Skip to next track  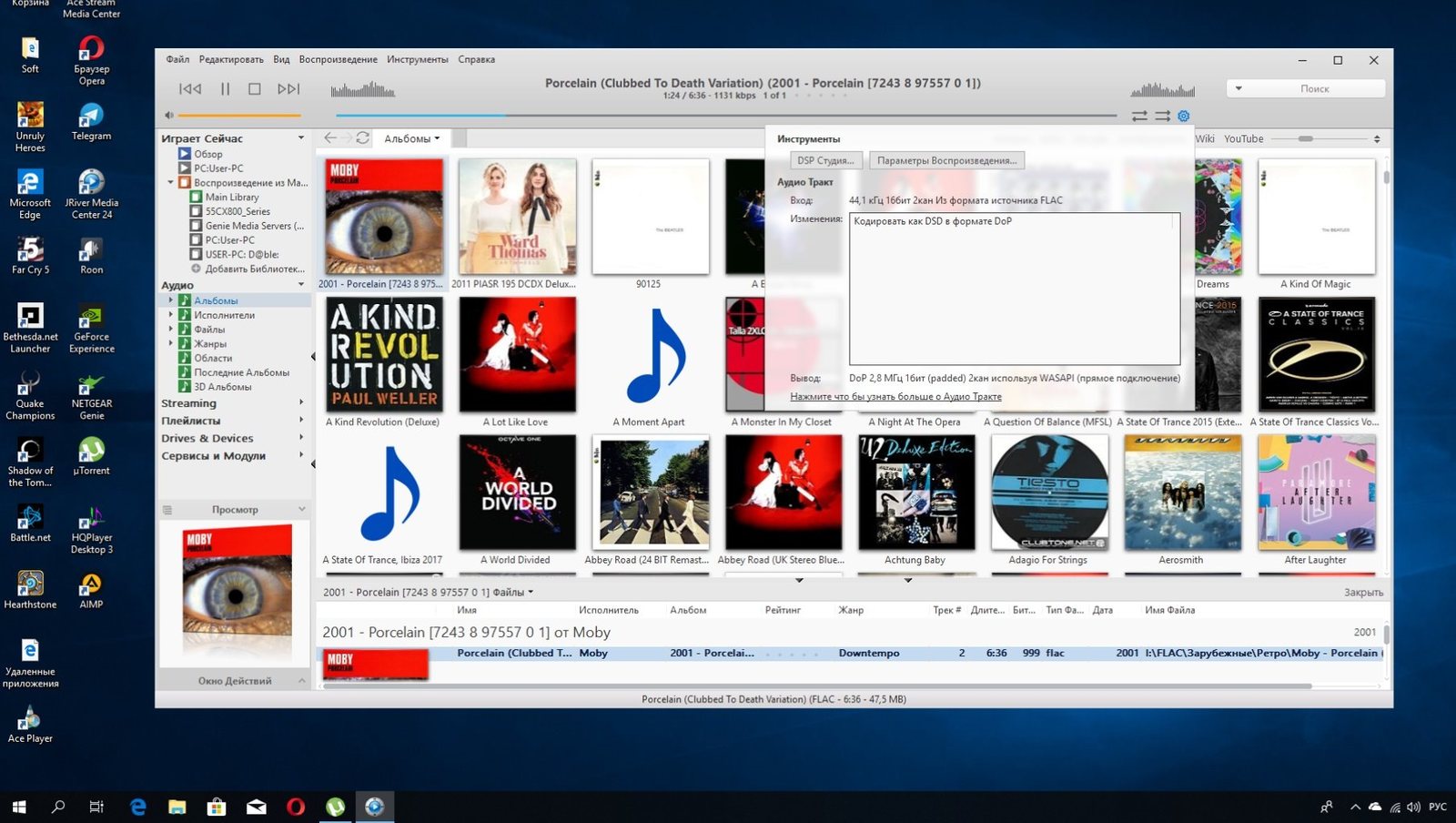pyautogui.click(x=288, y=89)
